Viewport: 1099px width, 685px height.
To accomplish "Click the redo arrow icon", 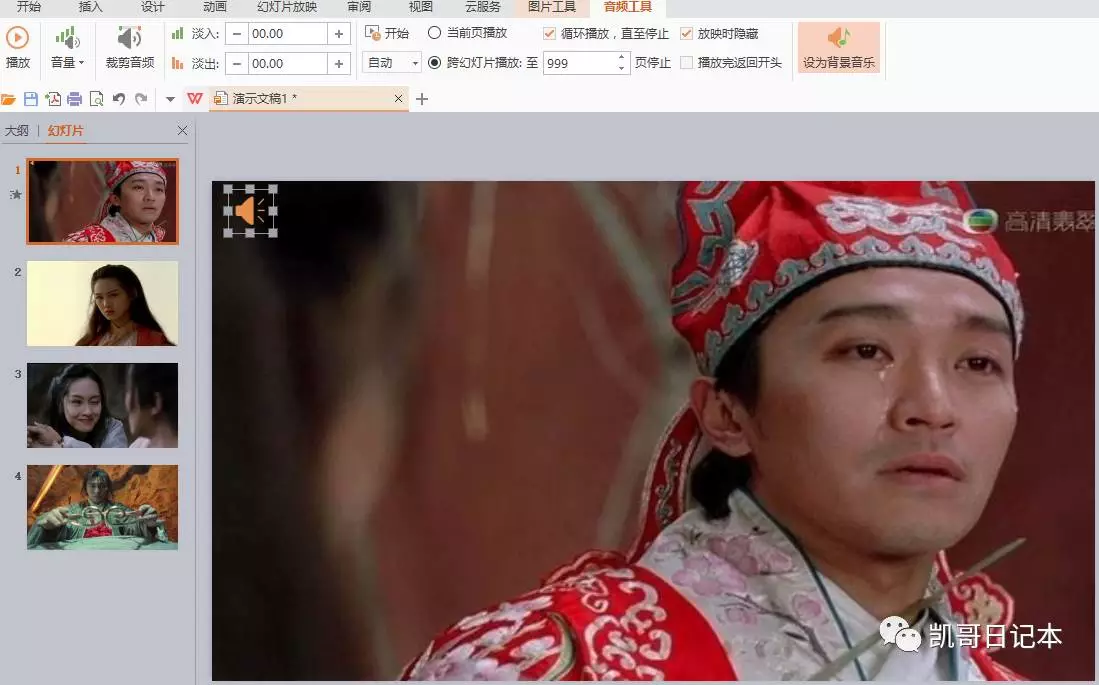I will click(x=142, y=99).
